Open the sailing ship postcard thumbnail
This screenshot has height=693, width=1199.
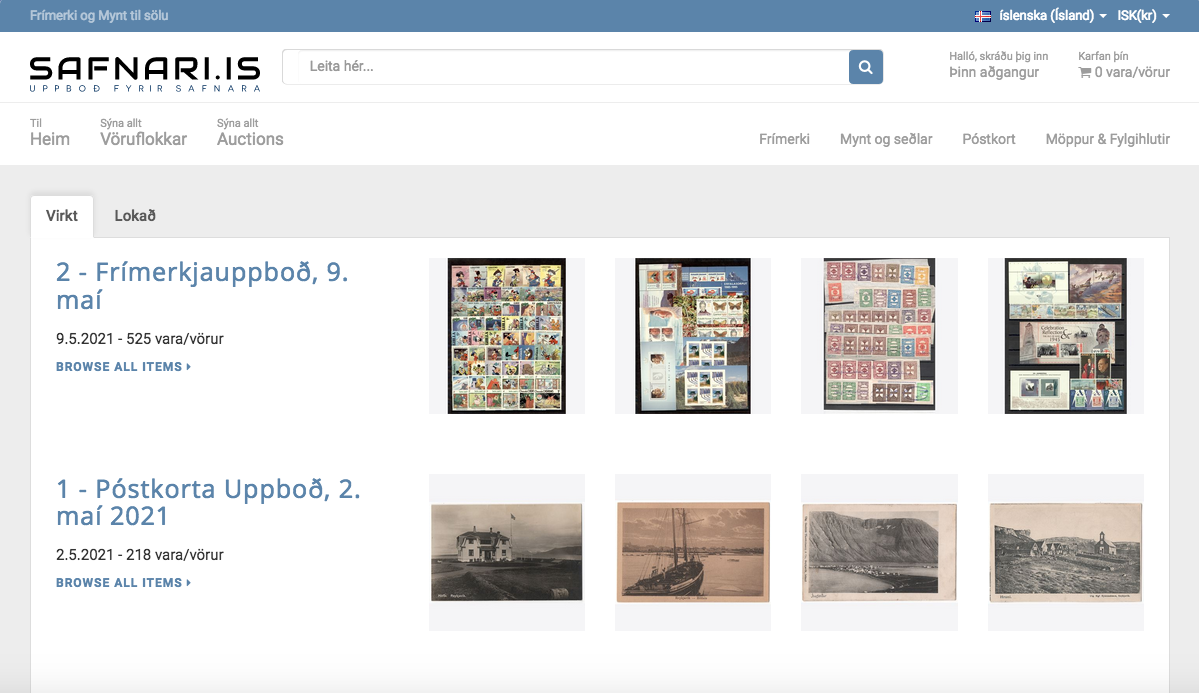(693, 552)
